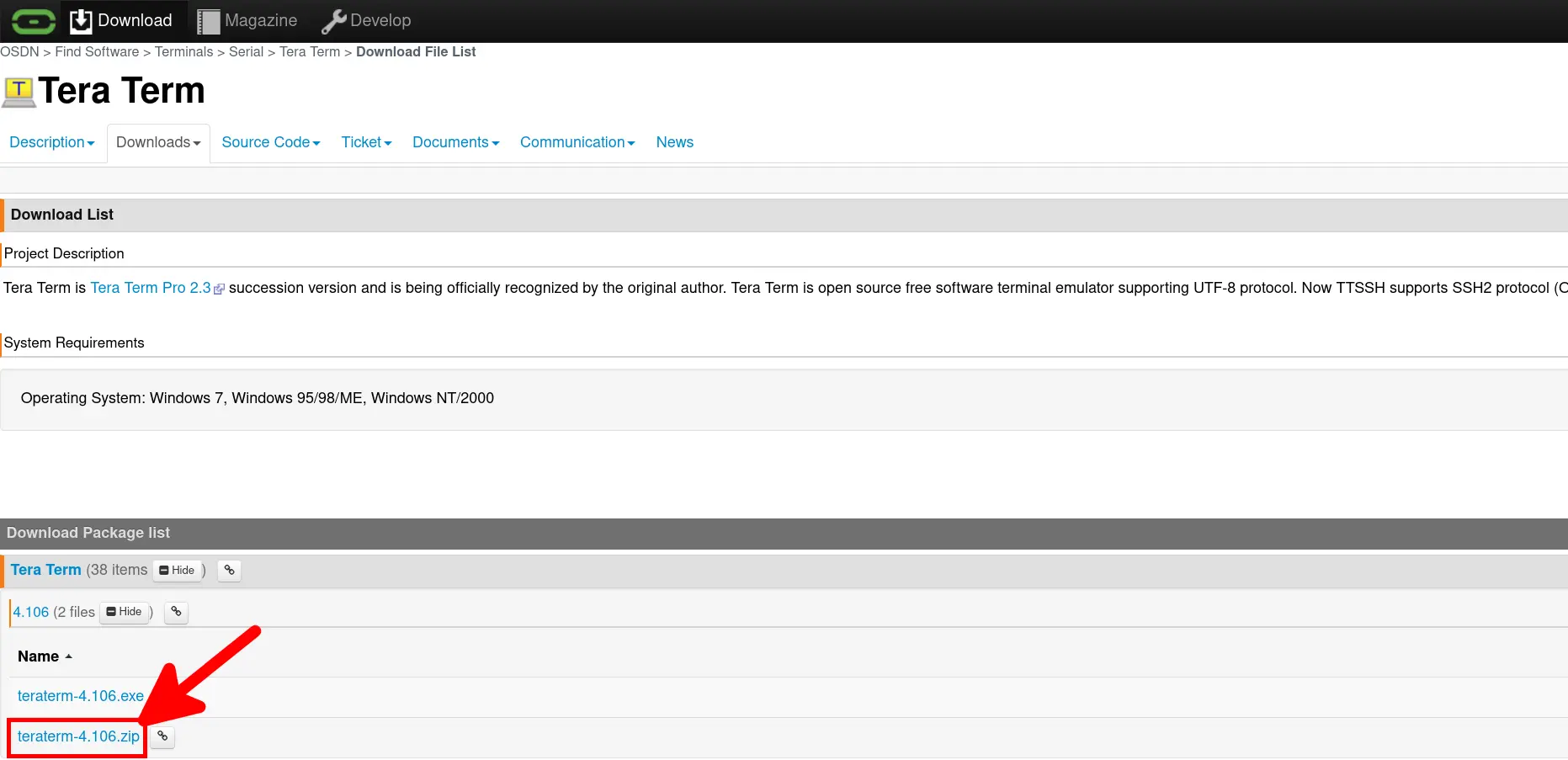Click the link icon beside 4.106 release
This screenshot has height=760, width=1568.
[x=176, y=612]
